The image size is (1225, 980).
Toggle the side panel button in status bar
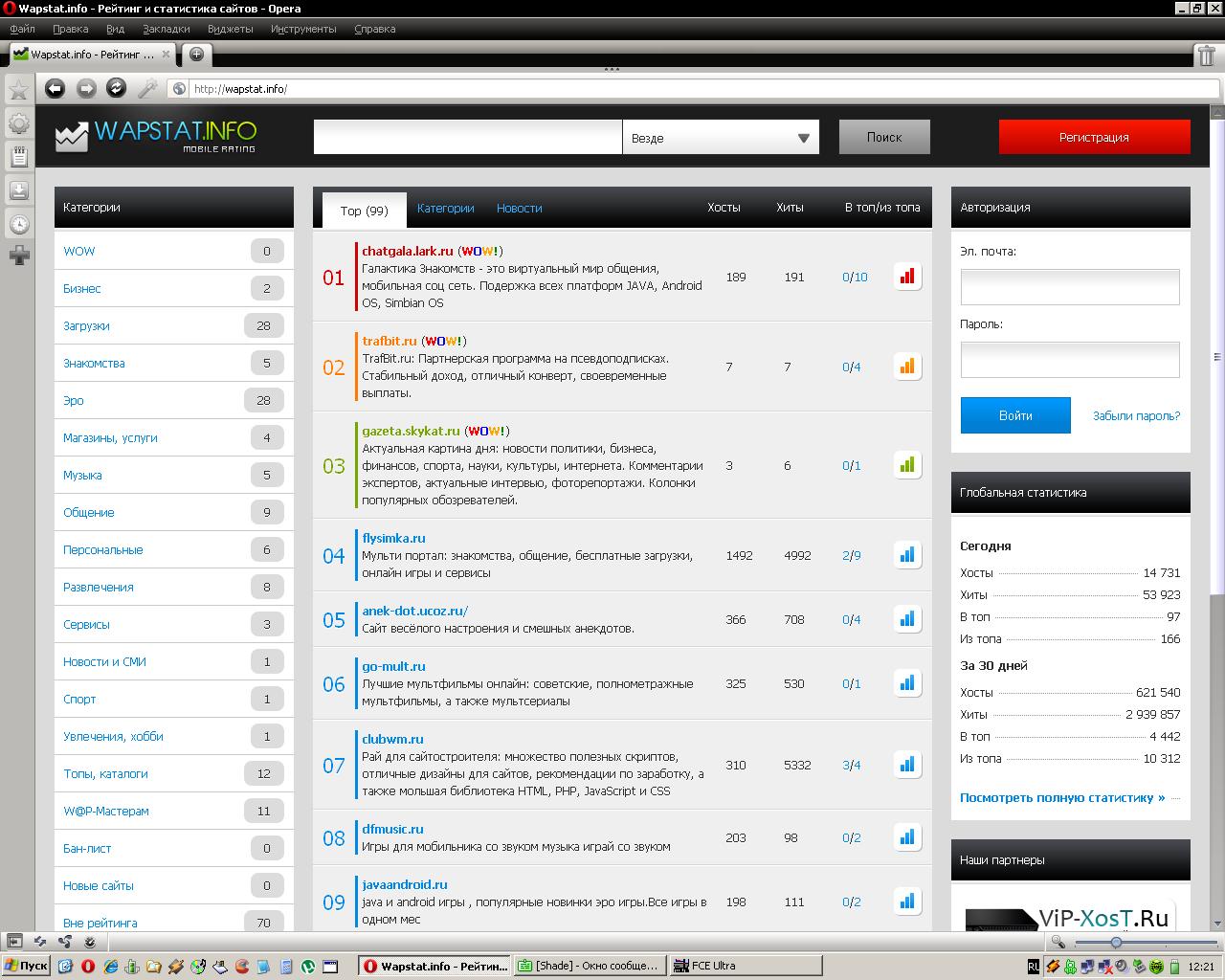coord(15,942)
